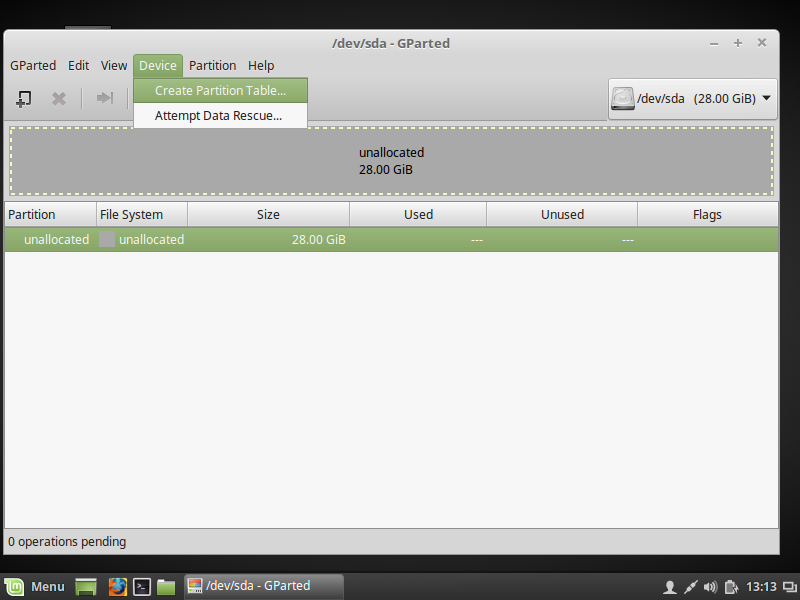Viewport: 800px width, 600px height.
Task: Click the '0 operations pending' status text
Action: pos(67,542)
